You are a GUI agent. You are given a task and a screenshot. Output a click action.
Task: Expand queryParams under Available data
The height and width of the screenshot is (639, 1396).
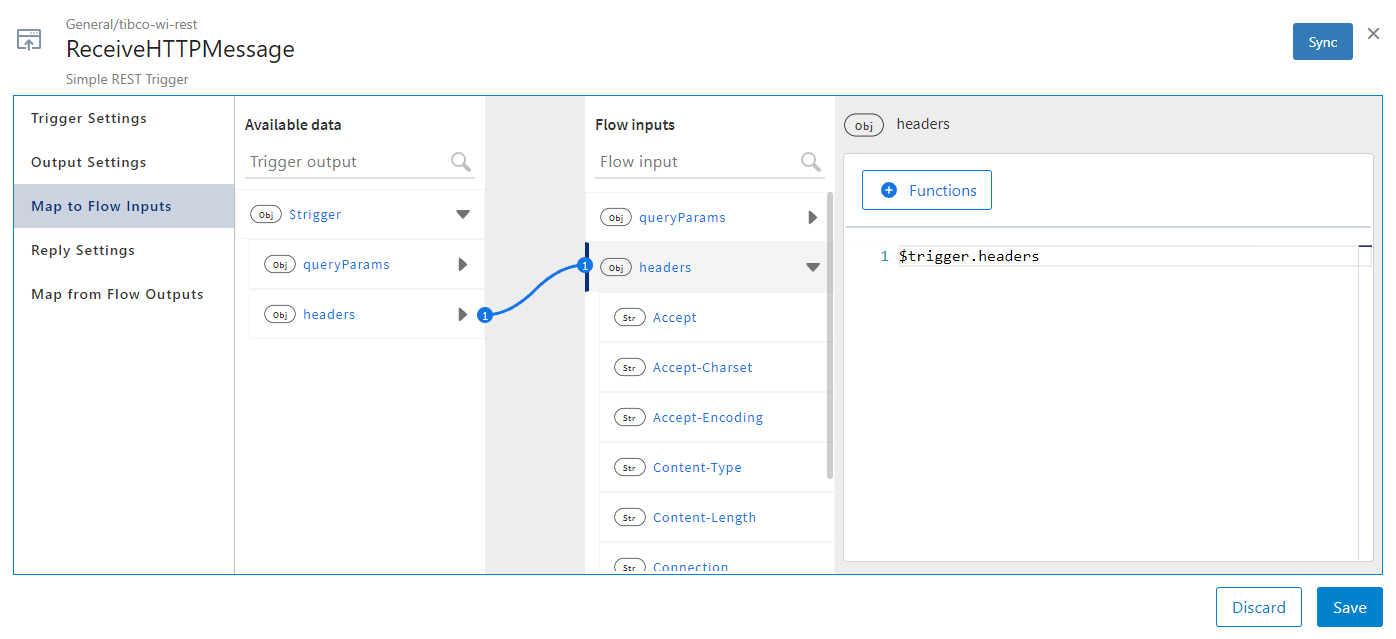tap(462, 265)
